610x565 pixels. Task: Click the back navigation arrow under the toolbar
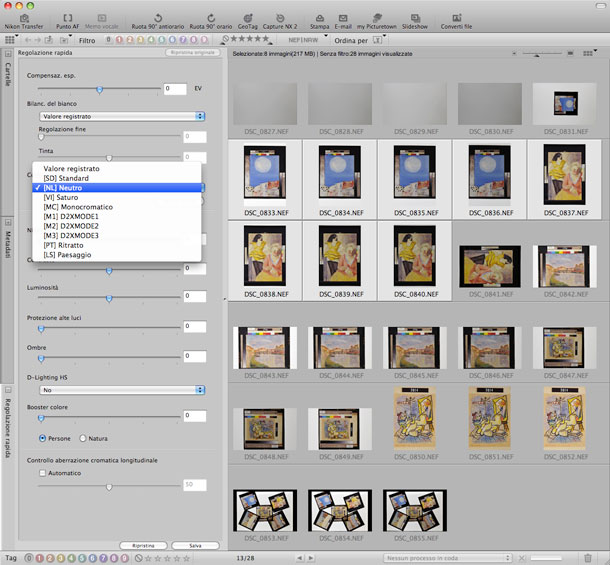(x=28, y=40)
